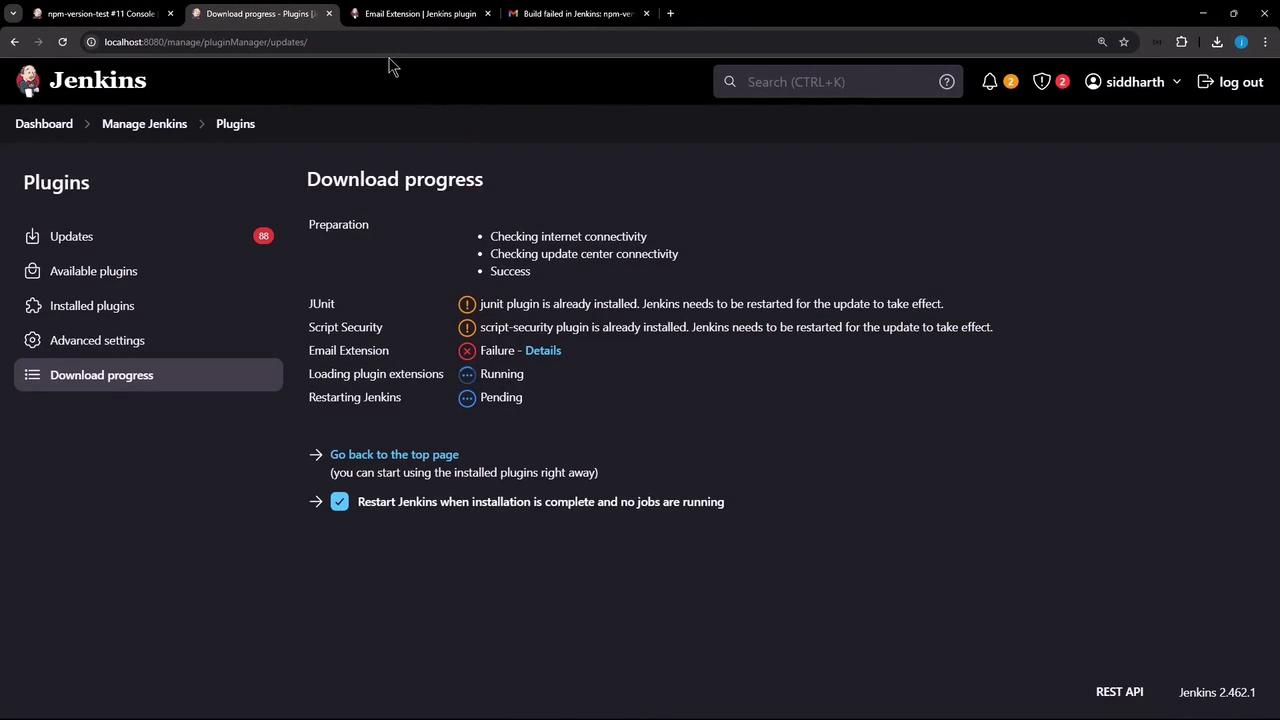Click the Download progress list icon
Screen dimensions: 1280x720
[x=32, y=375]
